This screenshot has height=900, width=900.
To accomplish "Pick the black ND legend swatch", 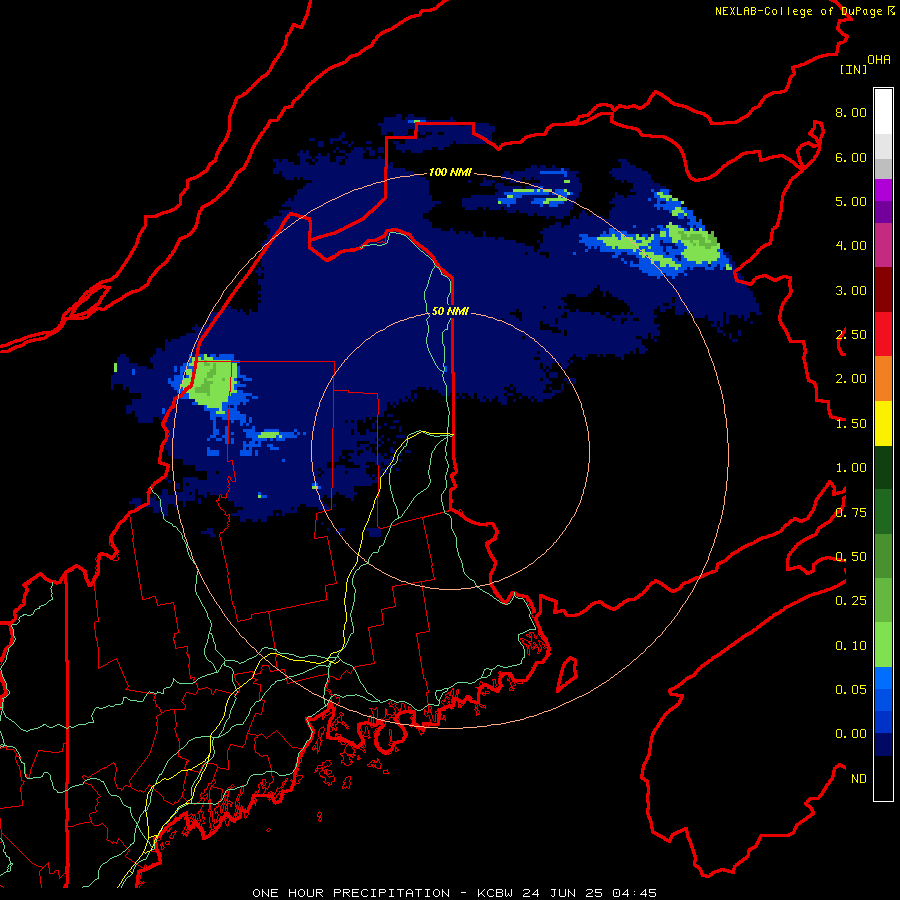I will 883,778.
